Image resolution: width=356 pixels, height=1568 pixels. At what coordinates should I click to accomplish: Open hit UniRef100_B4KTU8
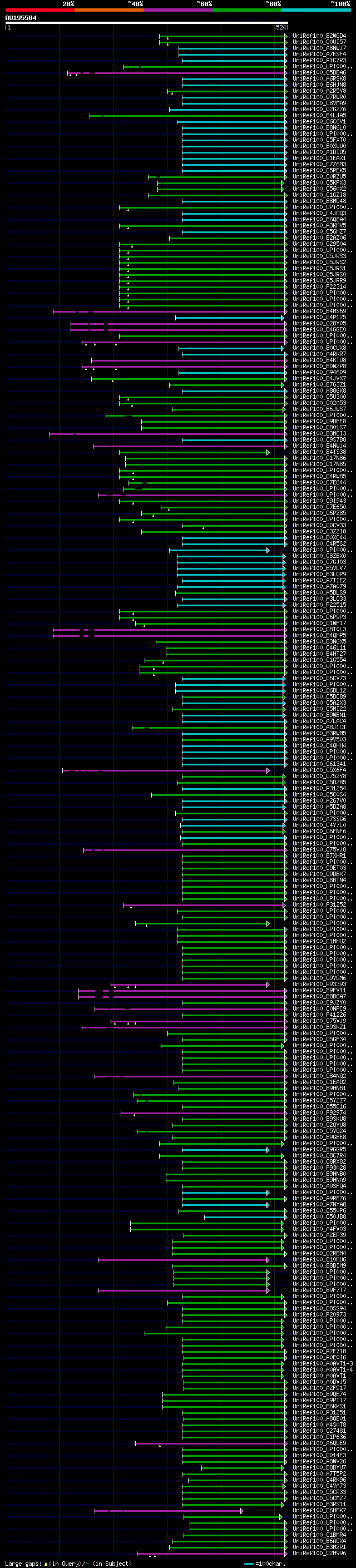click(x=319, y=360)
